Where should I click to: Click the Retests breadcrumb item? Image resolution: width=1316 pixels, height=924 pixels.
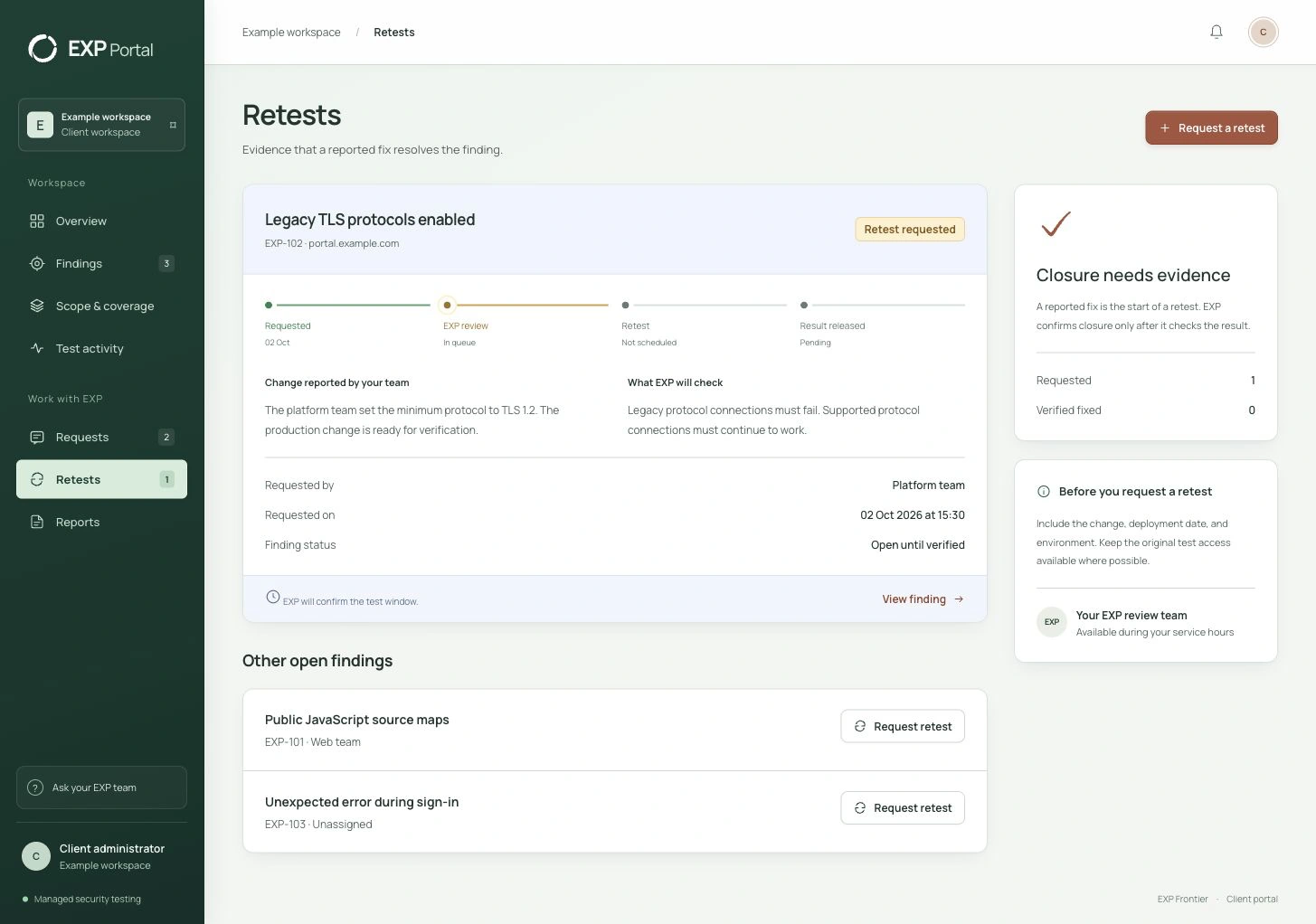[394, 33]
